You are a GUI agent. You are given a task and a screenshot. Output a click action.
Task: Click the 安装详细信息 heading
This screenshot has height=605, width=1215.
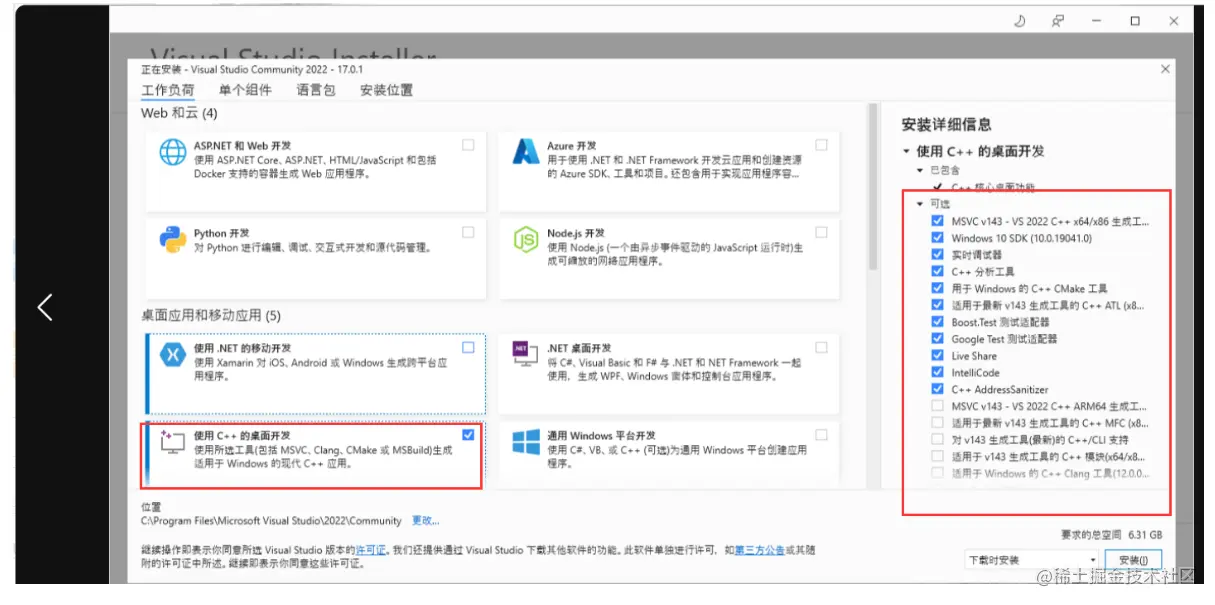pyautogui.click(x=947, y=125)
